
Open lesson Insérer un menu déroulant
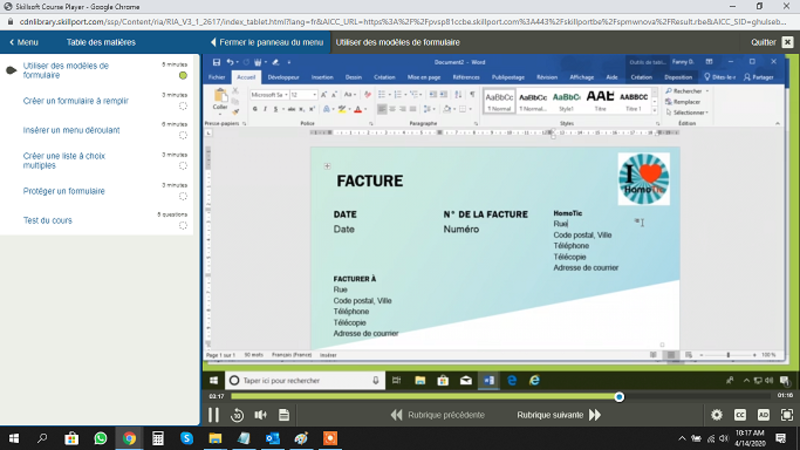71,131
